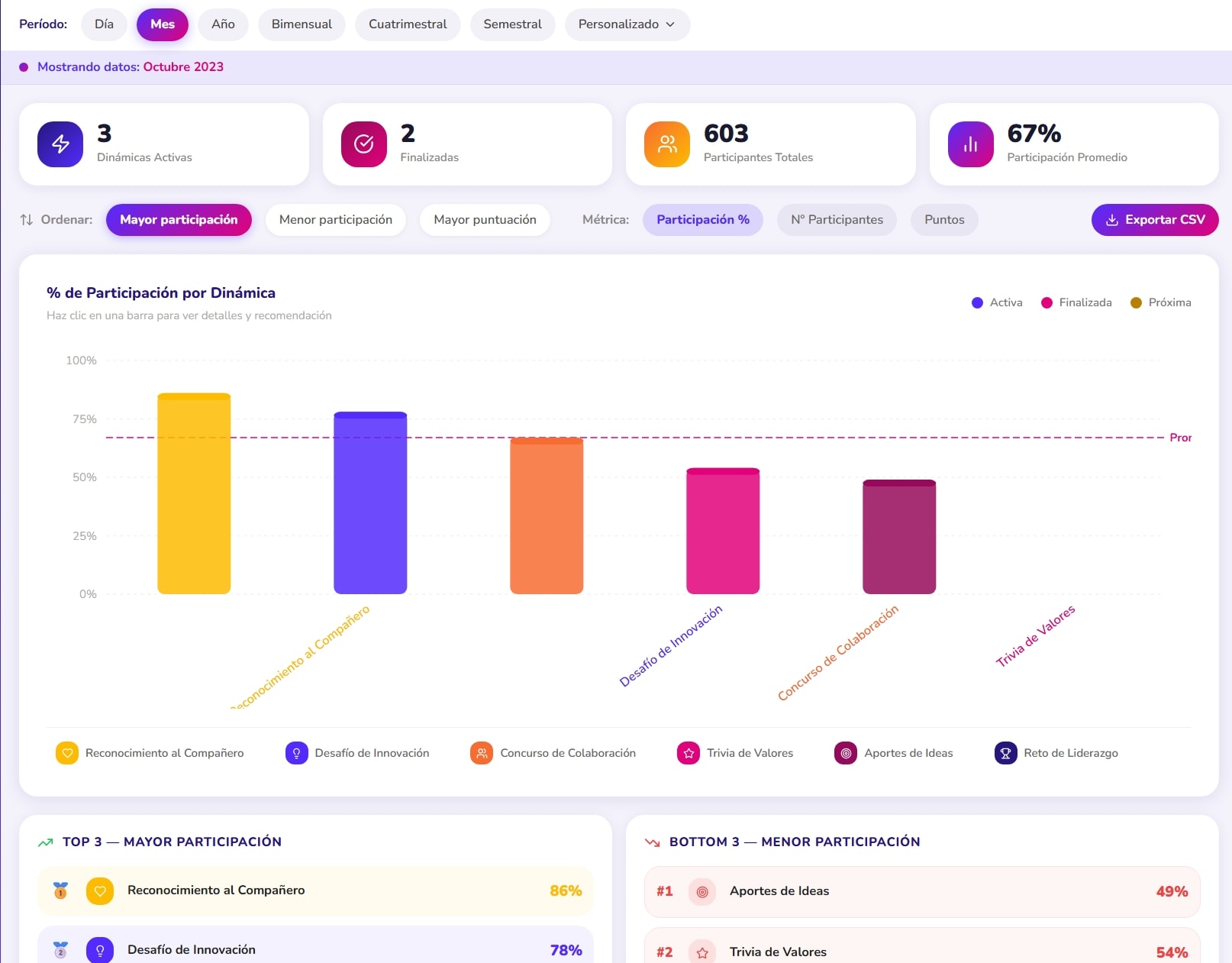Sort by Mayor participación
This screenshot has height=963, width=1232.
pyautogui.click(x=179, y=220)
